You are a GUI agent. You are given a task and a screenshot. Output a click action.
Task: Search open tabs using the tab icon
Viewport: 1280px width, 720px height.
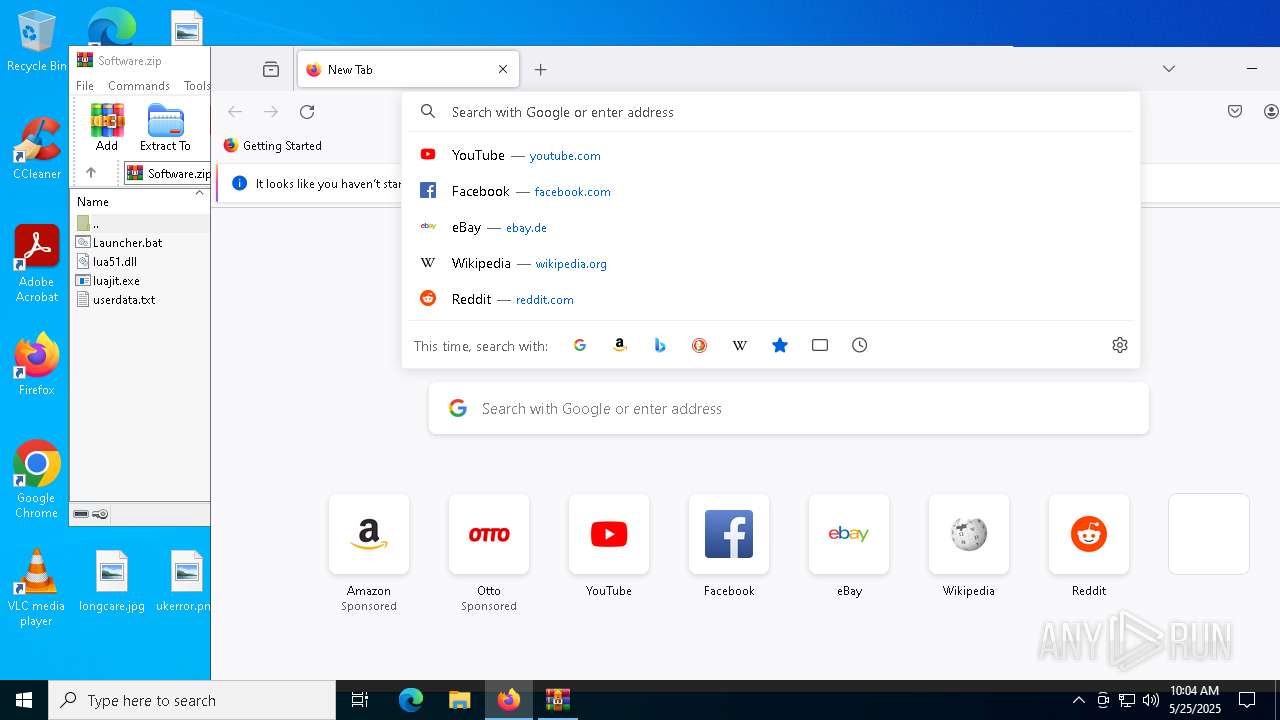point(820,345)
